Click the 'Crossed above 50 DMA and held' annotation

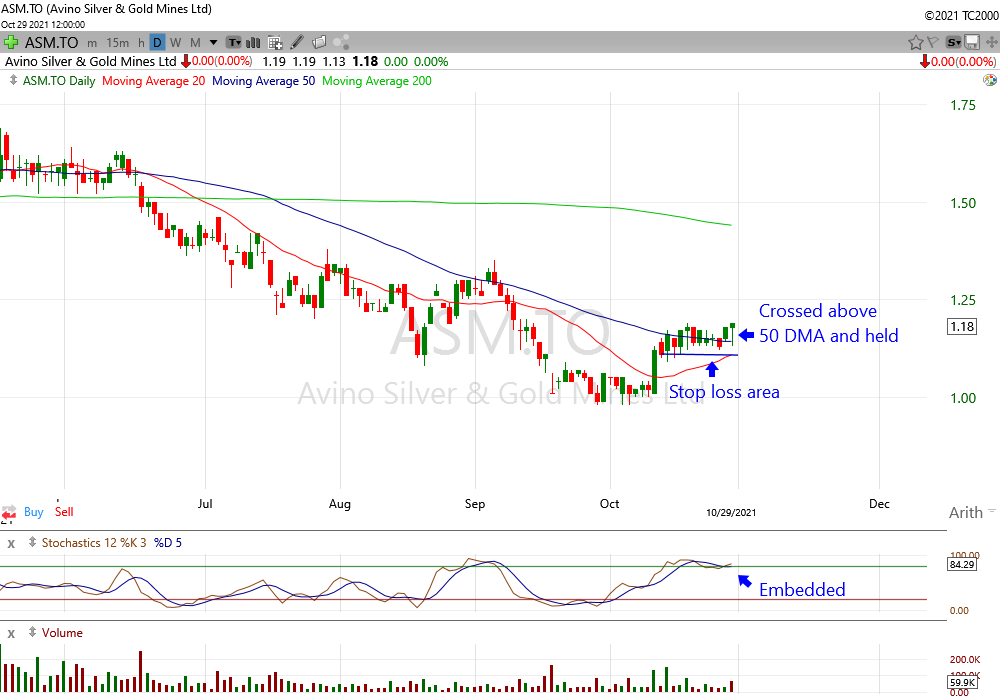pyautogui.click(x=828, y=323)
